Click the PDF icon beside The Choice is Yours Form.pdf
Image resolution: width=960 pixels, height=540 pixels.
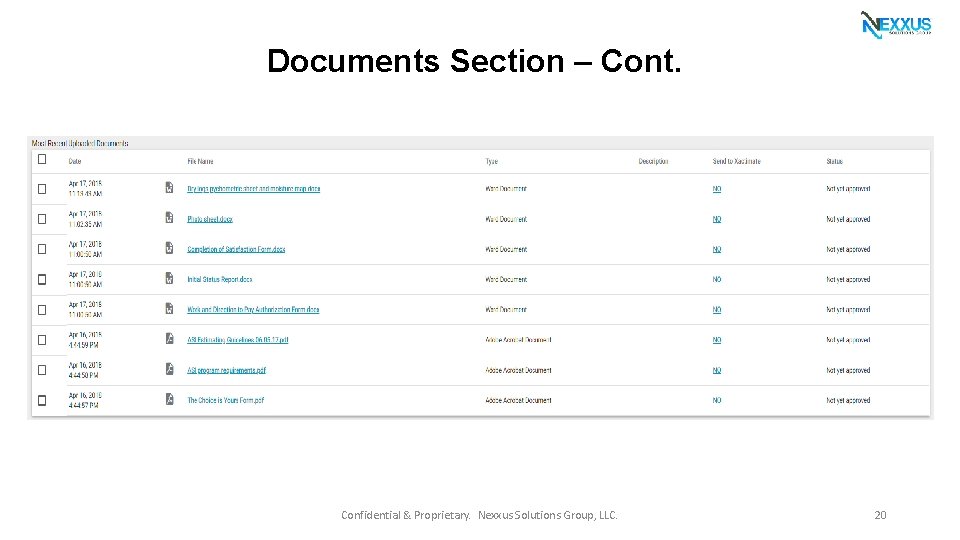(x=169, y=399)
